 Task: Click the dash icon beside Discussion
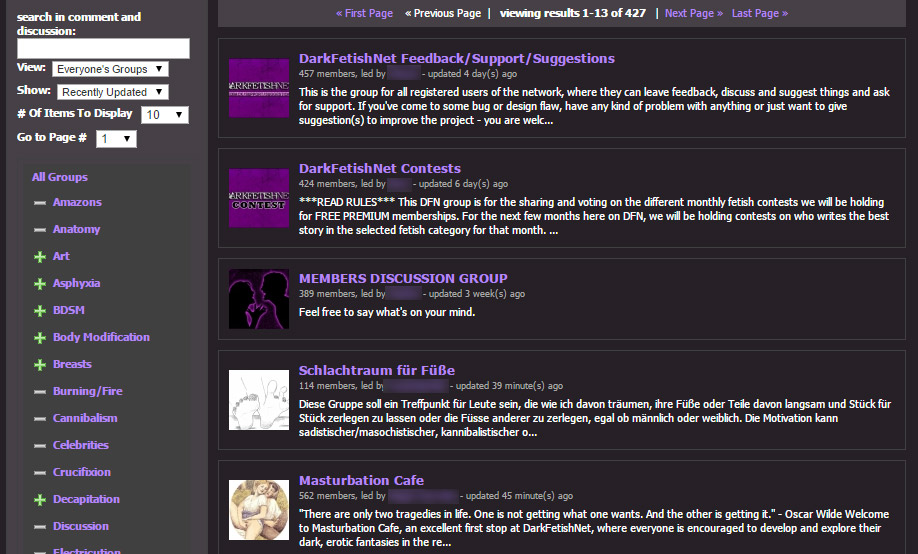[40, 526]
